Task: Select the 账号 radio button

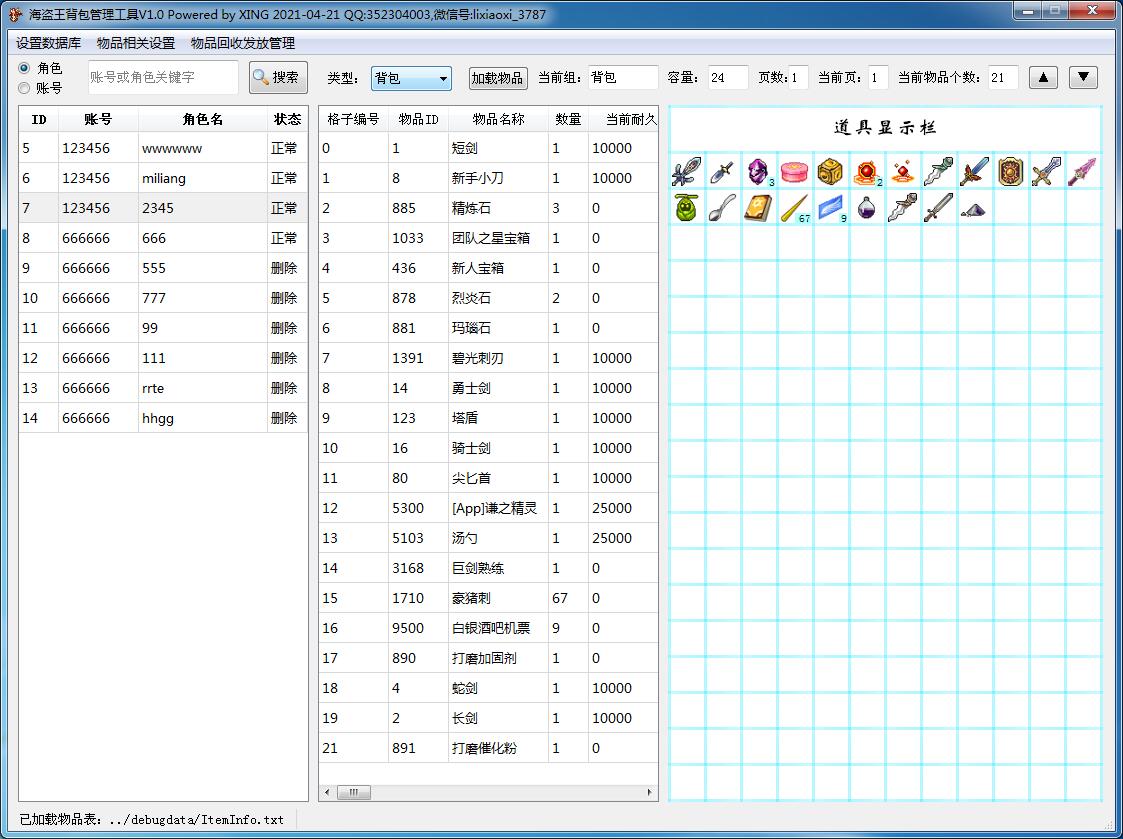Action: 24,88
